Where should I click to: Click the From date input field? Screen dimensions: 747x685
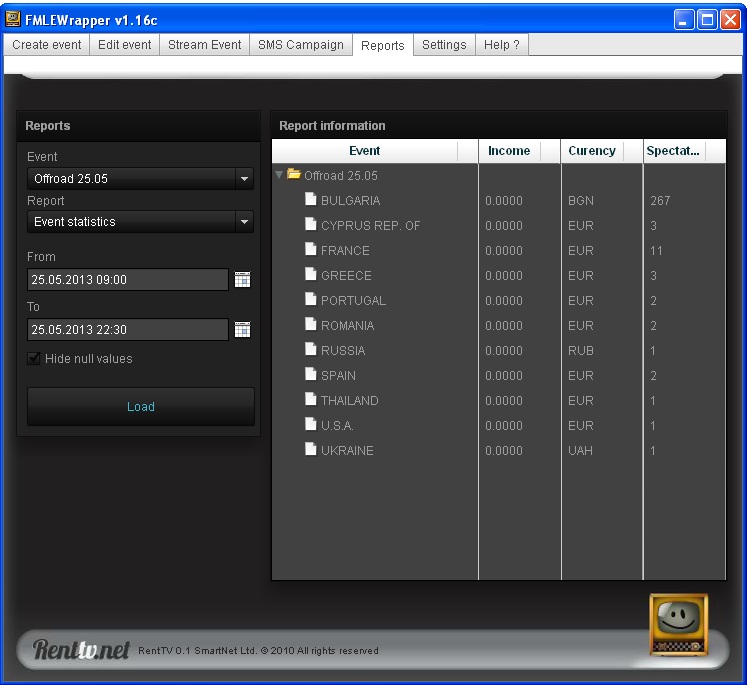coord(128,280)
